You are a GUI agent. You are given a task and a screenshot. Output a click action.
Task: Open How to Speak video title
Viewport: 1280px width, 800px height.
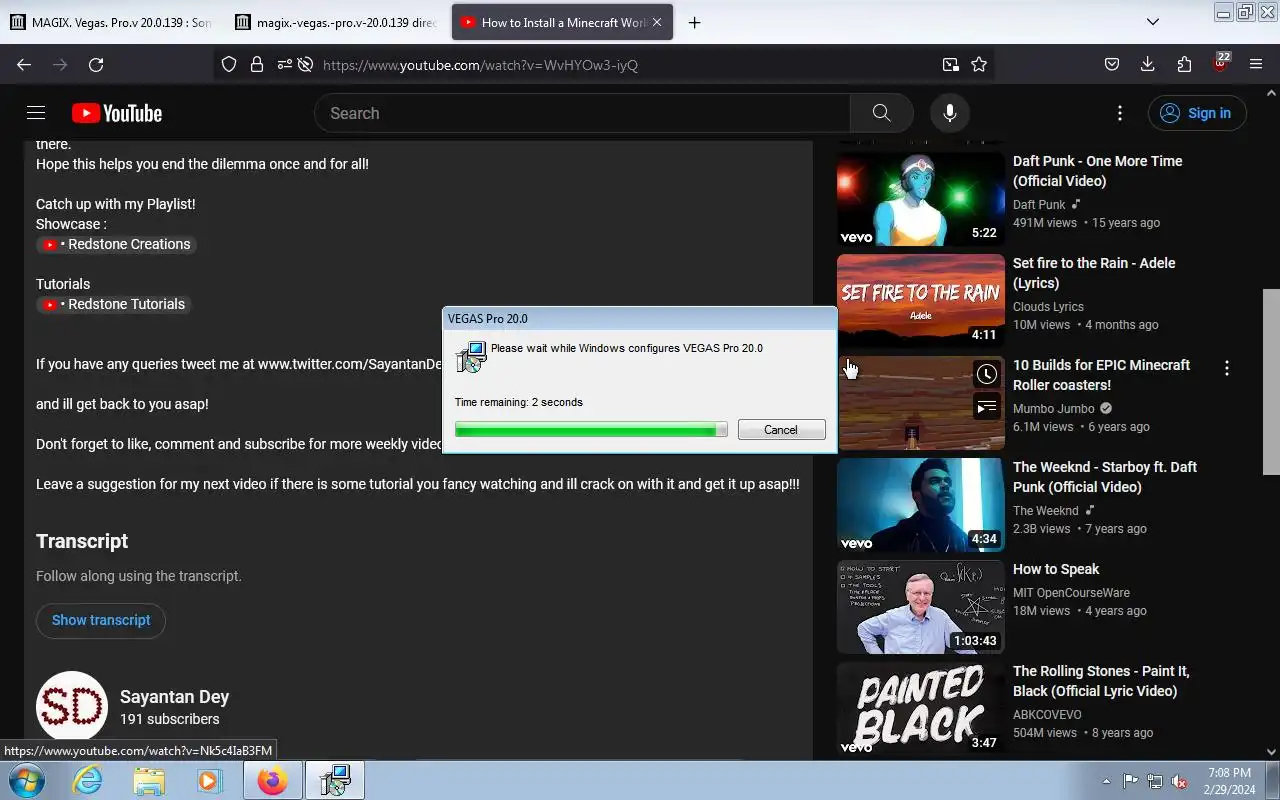point(1056,569)
